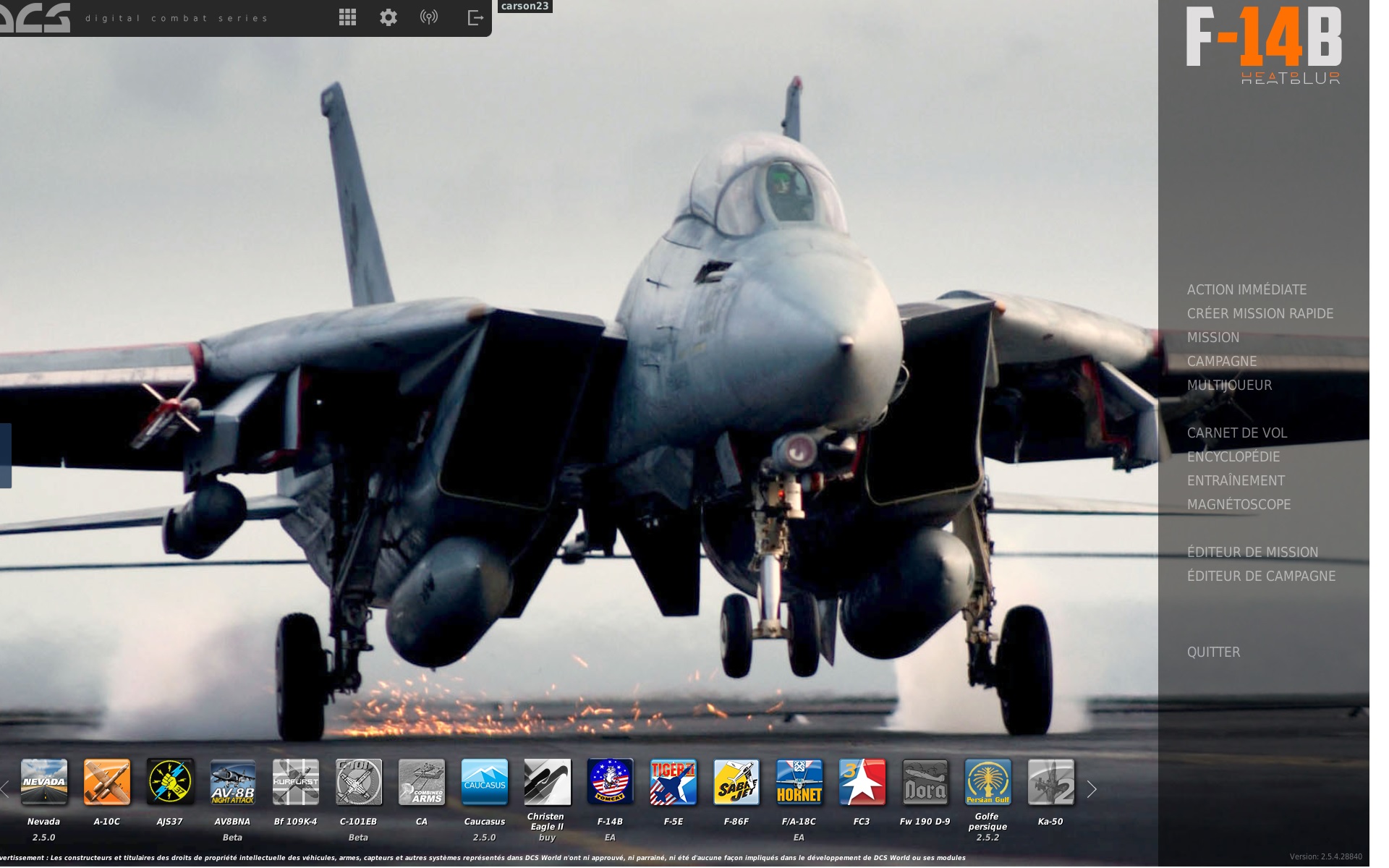
Task: Open CRÉER MISSION RAPIDE
Action: click(x=1260, y=313)
